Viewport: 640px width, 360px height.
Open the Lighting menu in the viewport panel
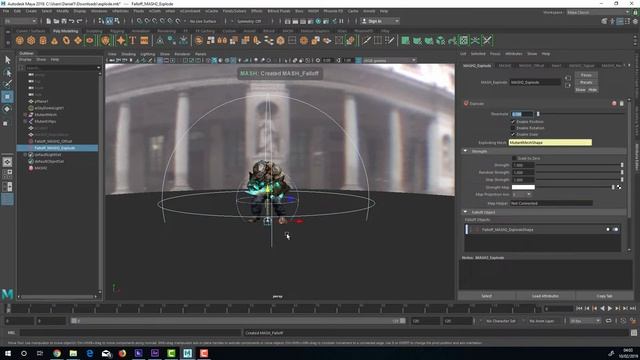point(148,54)
